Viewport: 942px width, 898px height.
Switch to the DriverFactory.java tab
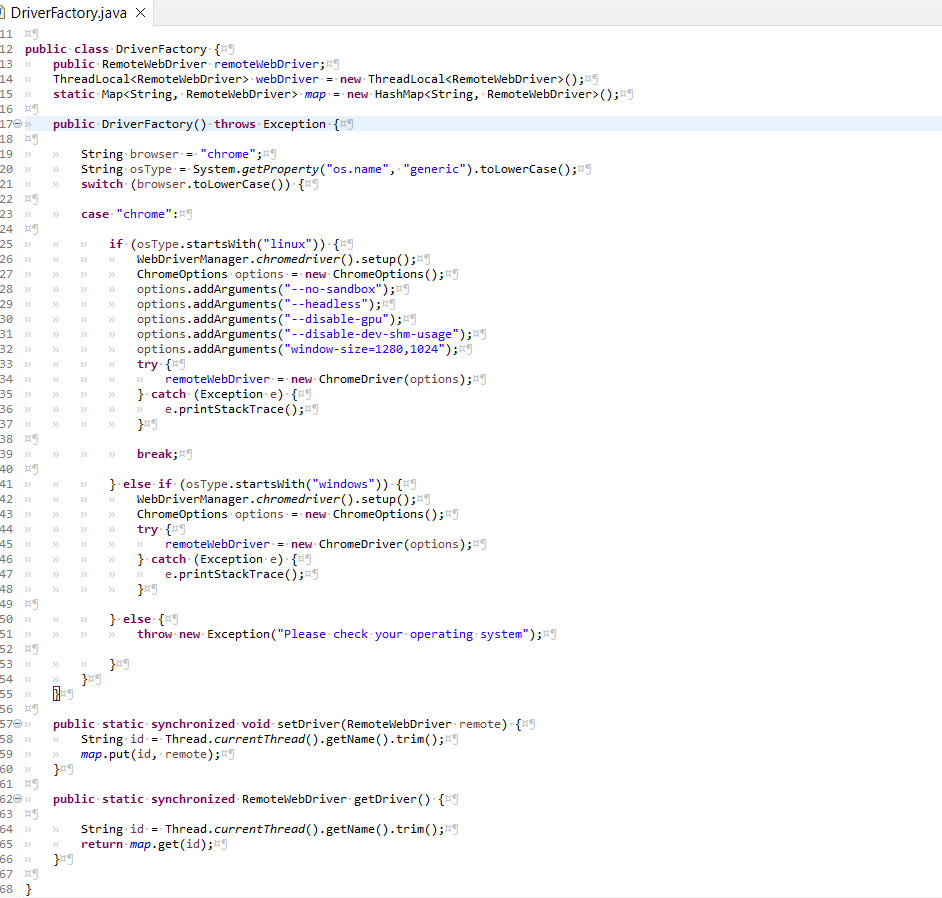pyautogui.click(x=70, y=14)
